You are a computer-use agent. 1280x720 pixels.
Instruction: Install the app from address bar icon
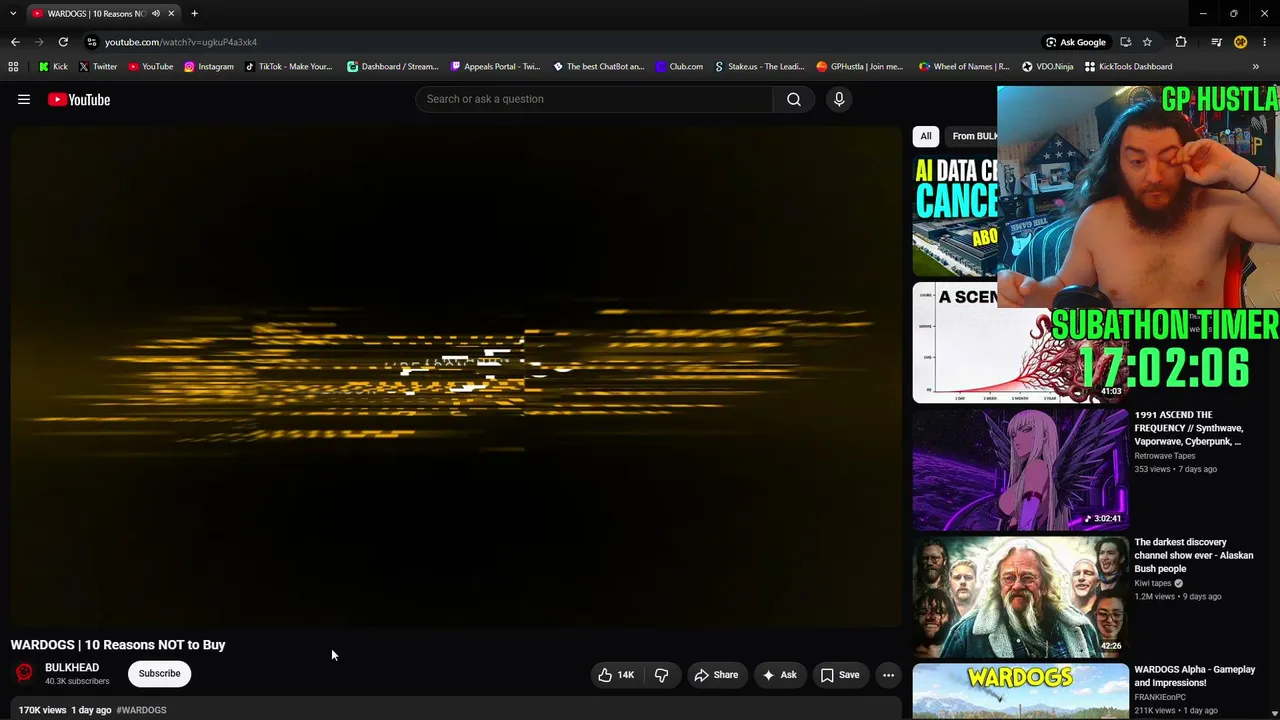[x=1126, y=42]
